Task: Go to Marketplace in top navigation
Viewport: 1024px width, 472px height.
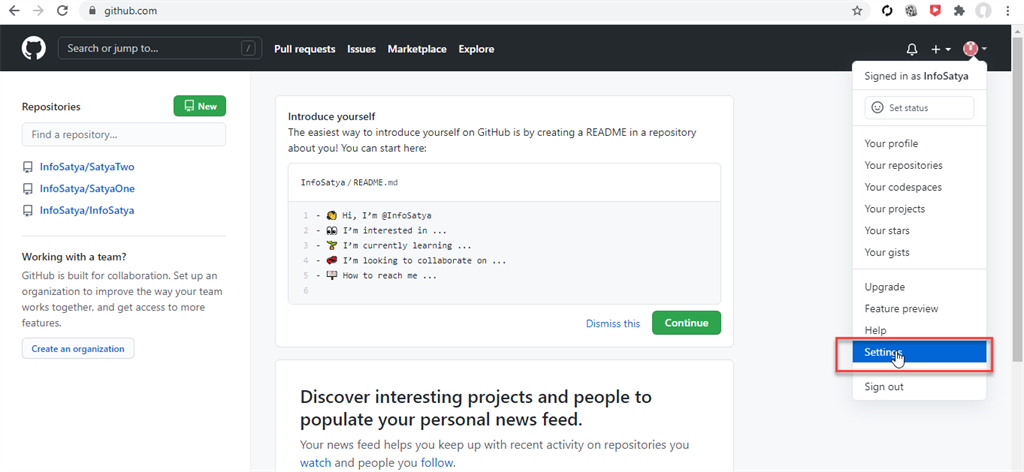Action: click(x=417, y=49)
